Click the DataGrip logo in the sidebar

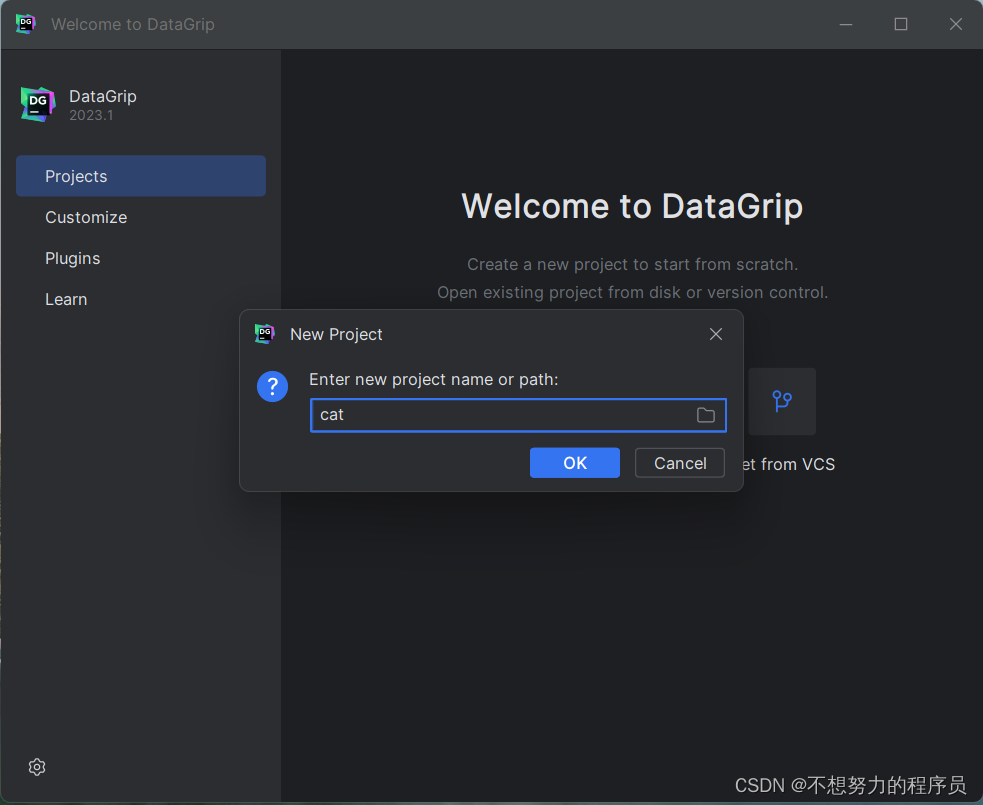pyautogui.click(x=37, y=104)
